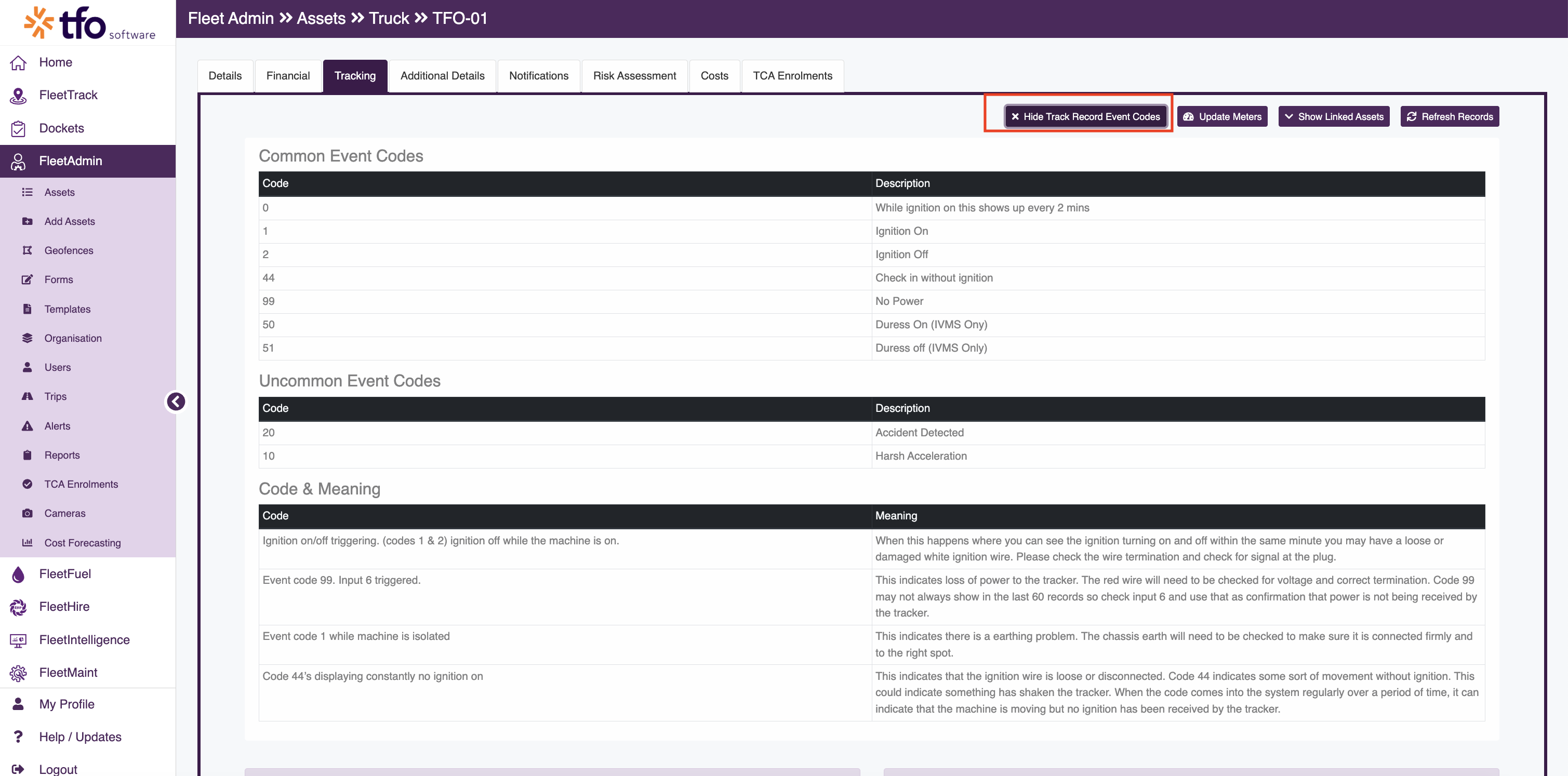
Task: Click the 'Uncommon Event Codes' heading
Action: tap(349, 380)
